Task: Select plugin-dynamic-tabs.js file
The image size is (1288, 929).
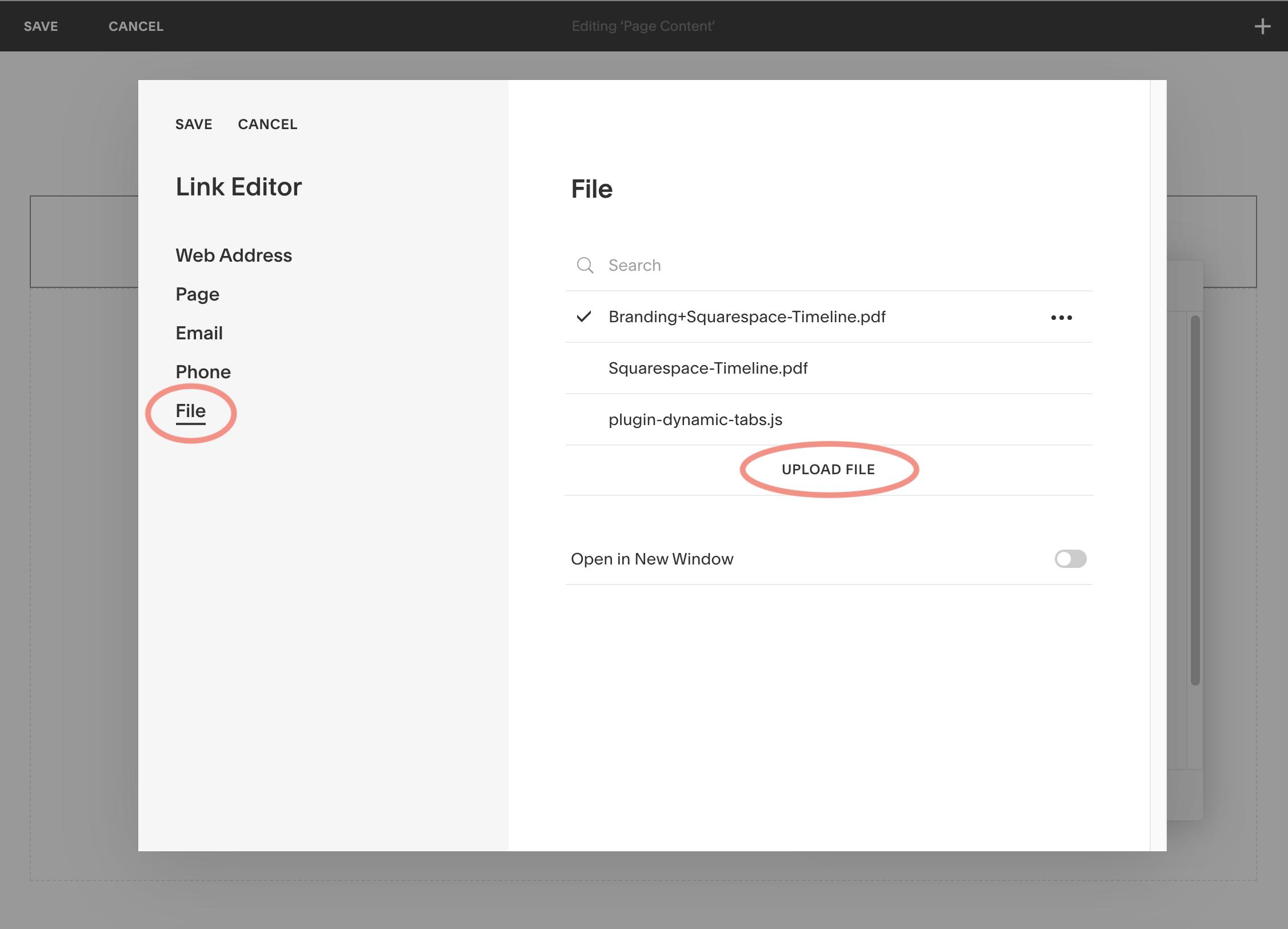Action: [695, 419]
